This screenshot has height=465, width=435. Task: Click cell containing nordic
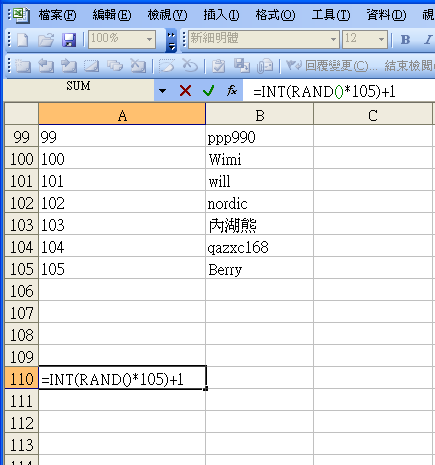coord(260,202)
